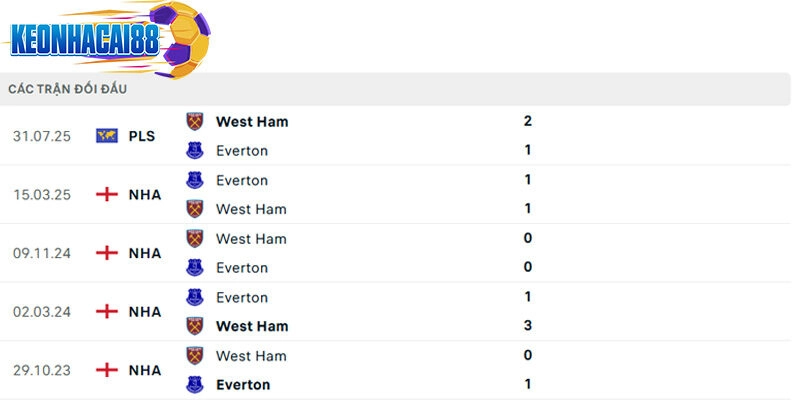This screenshot has width=800, height=400.
Task: Click Everton crest in 29.10.23 match
Action: (195, 384)
